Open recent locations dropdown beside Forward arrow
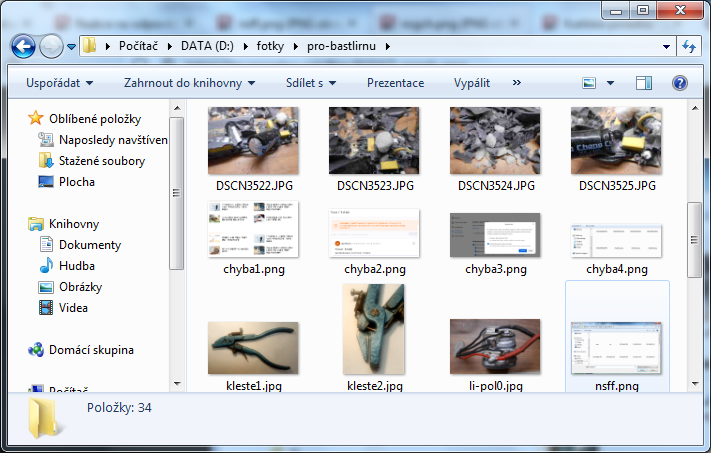 [x=71, y=46]
